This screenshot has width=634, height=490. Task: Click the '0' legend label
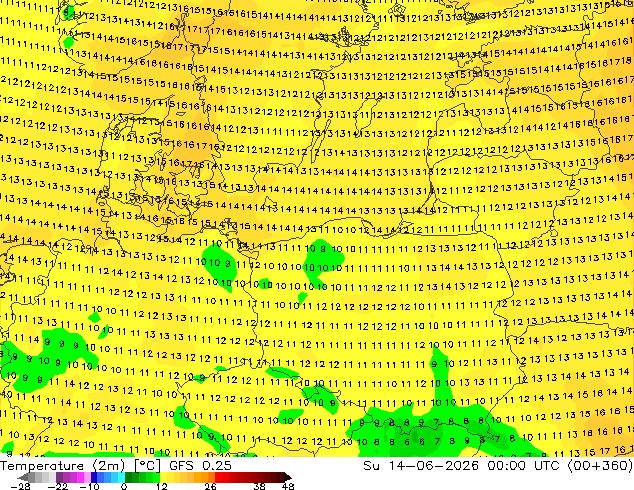click(x=124, y=486)
